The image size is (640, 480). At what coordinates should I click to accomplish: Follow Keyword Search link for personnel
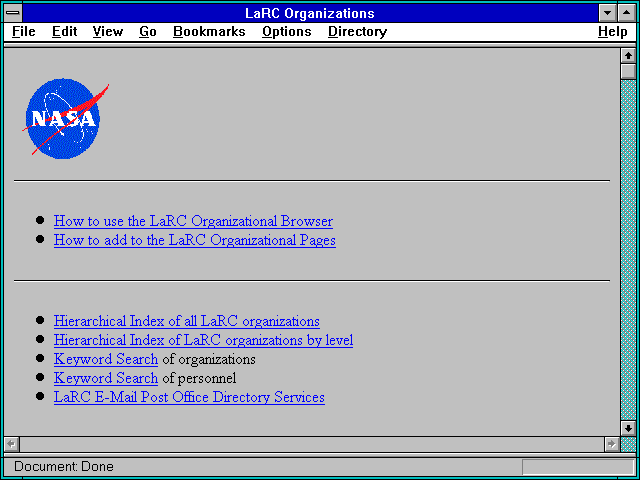pyautogui.click(x=106, y=378)
